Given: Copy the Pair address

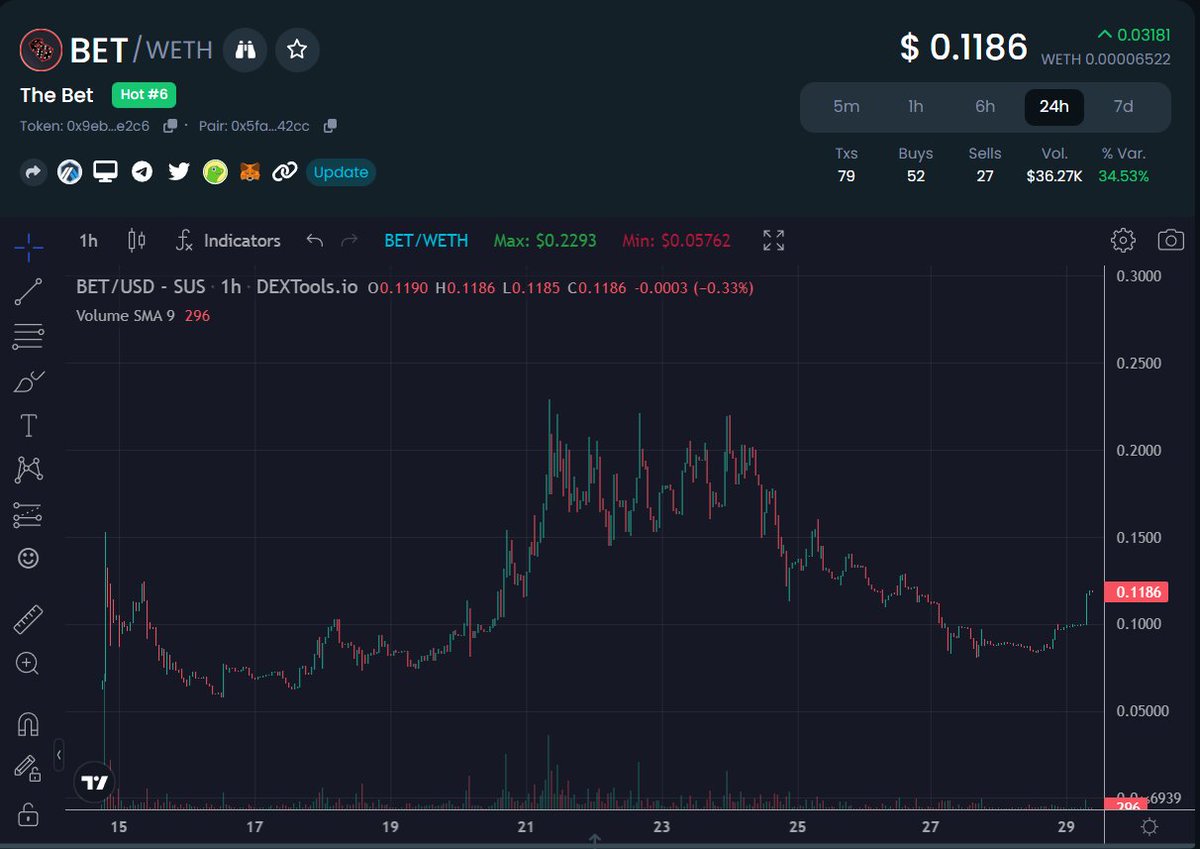Looking at the screenshot, I should 330,126.
